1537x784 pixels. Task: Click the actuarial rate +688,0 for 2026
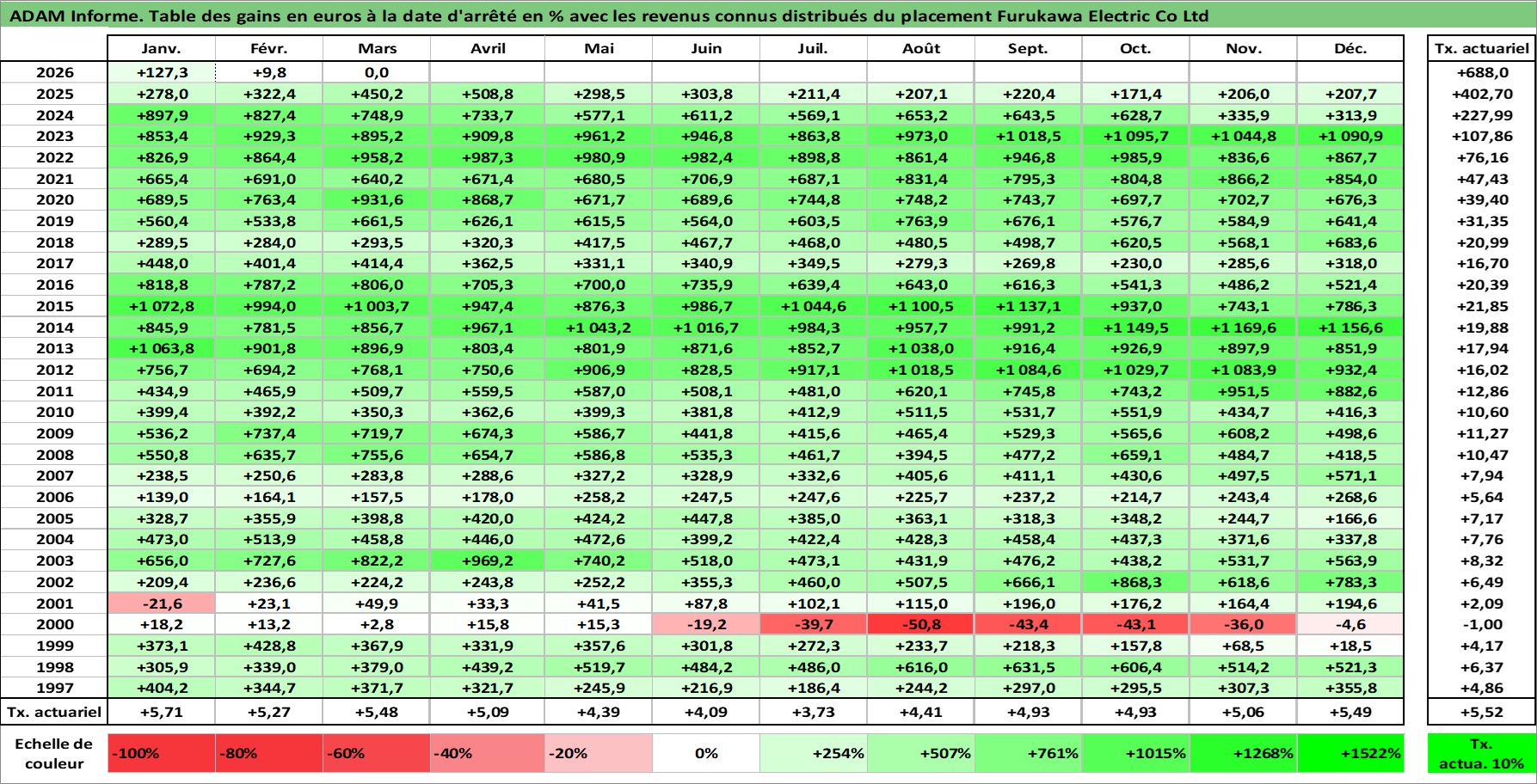(x=1481, y=72)
